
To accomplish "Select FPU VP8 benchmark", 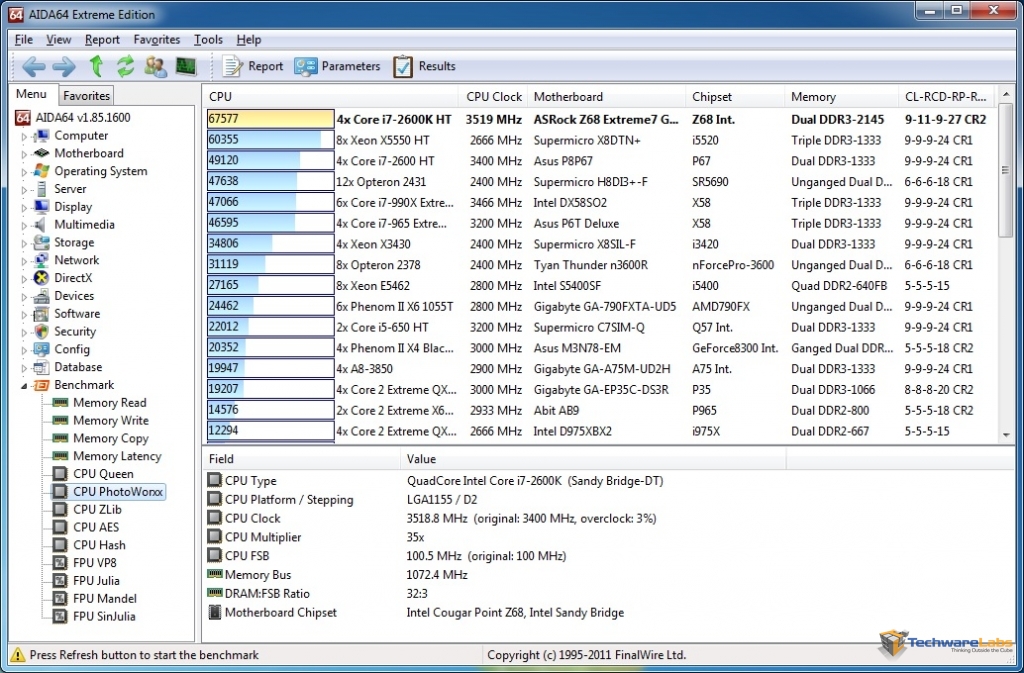I will pos(95,563).
